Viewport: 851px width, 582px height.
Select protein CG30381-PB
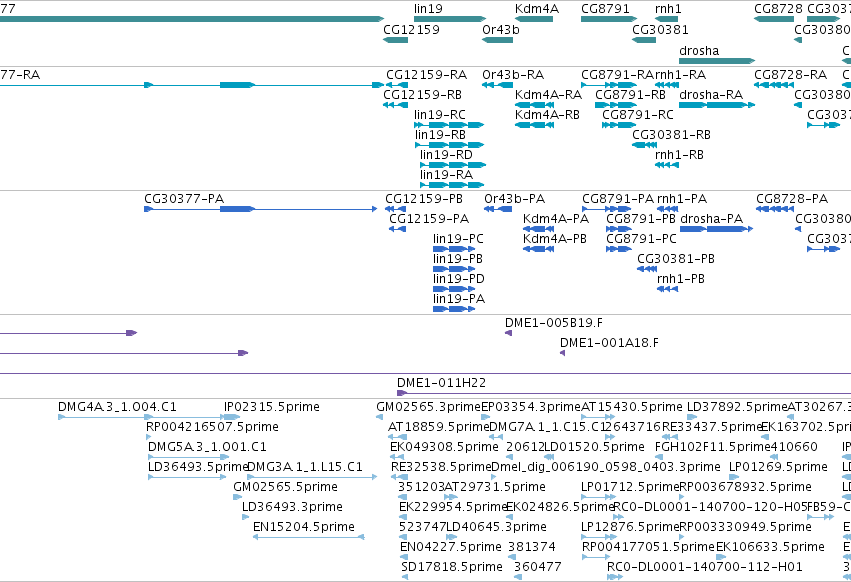pos(647,269)
